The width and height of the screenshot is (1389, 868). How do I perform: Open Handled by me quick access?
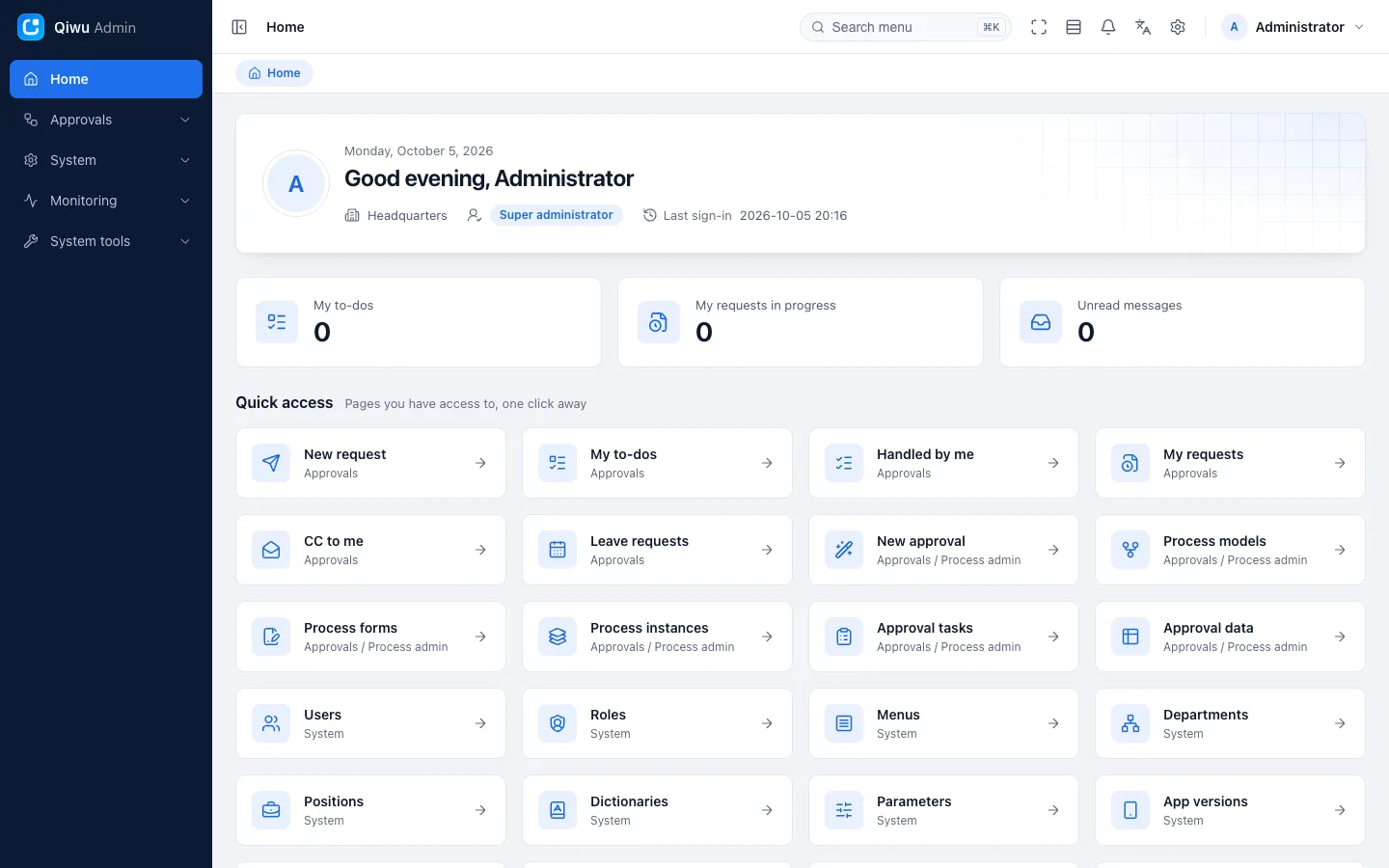(943, 463)
